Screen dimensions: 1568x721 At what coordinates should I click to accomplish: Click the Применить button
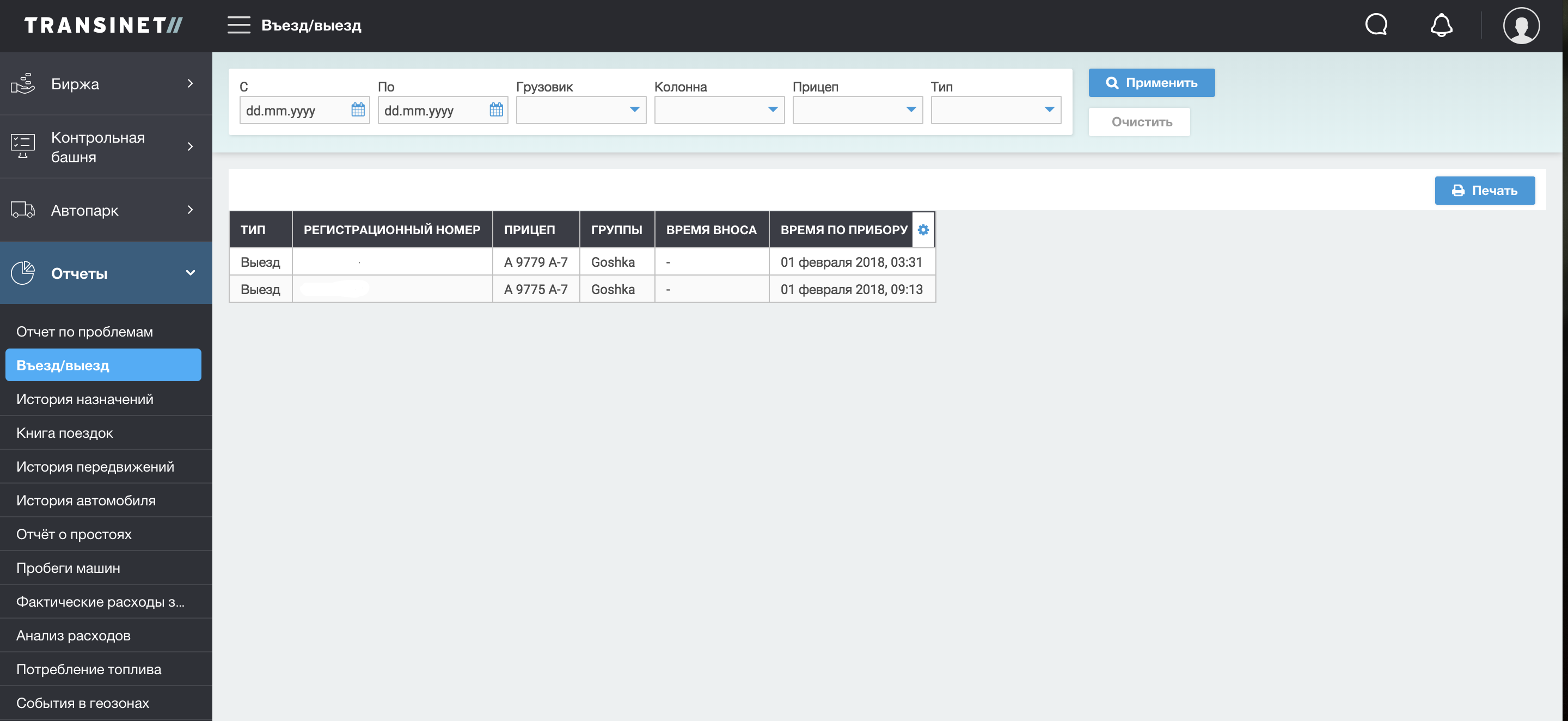[1151, 83]
